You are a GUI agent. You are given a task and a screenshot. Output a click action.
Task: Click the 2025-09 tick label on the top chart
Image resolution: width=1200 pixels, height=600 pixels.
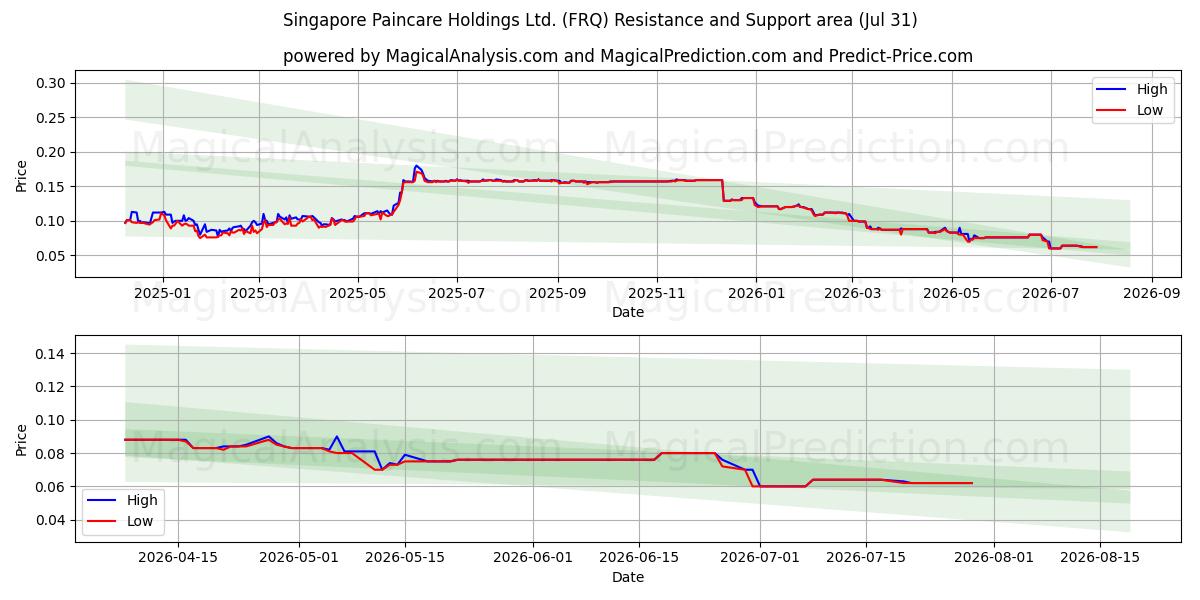[x=557, y=294]
